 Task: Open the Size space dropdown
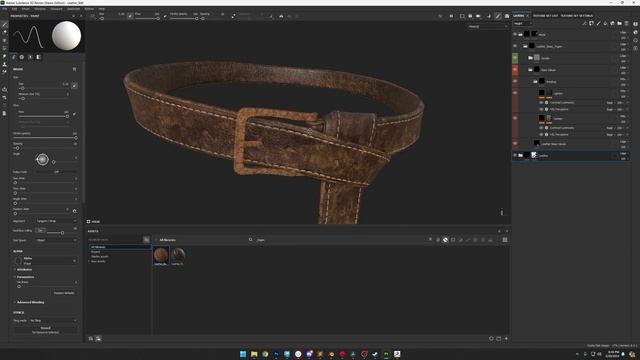pyautogui.click(x=56, y=240)
